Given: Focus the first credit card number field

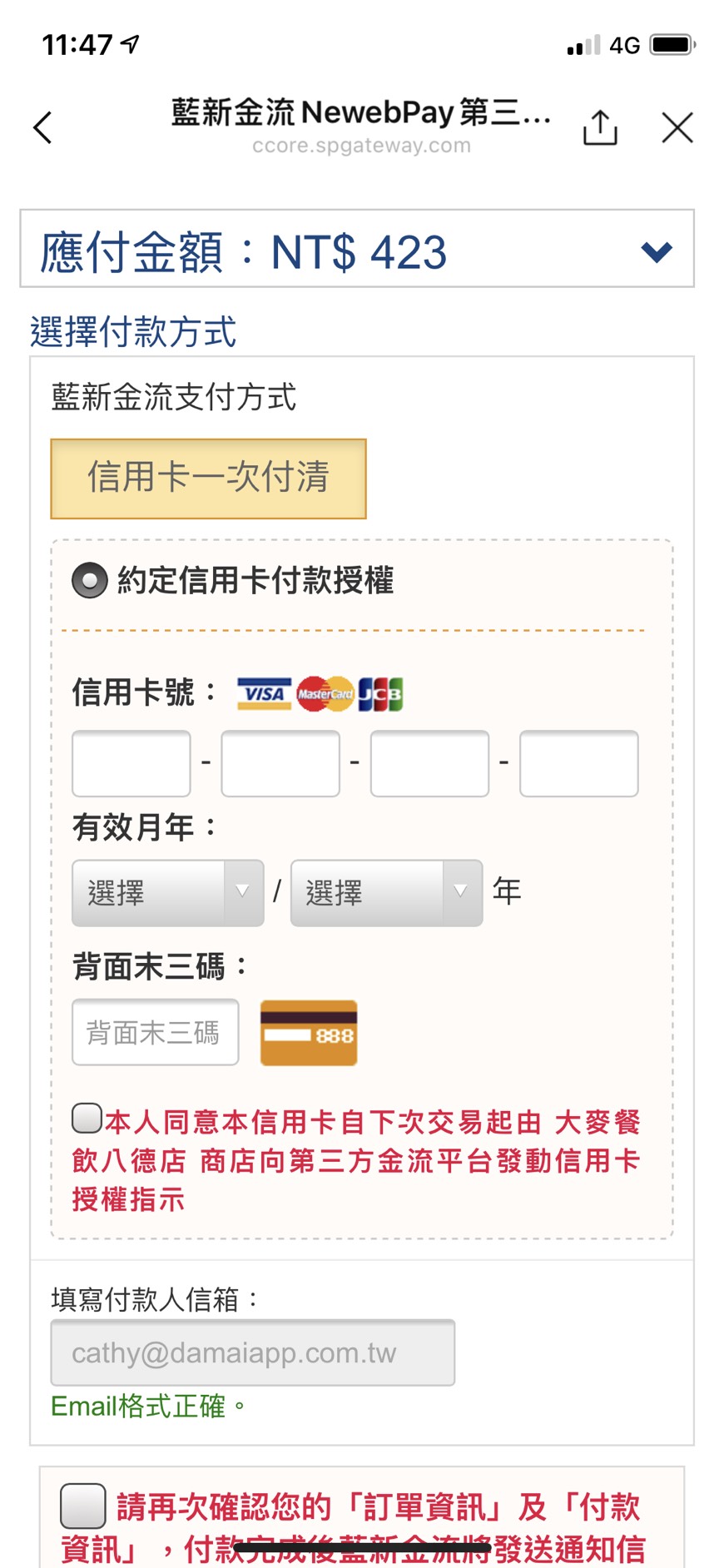Looking at the screenshot, I should 131,763.
